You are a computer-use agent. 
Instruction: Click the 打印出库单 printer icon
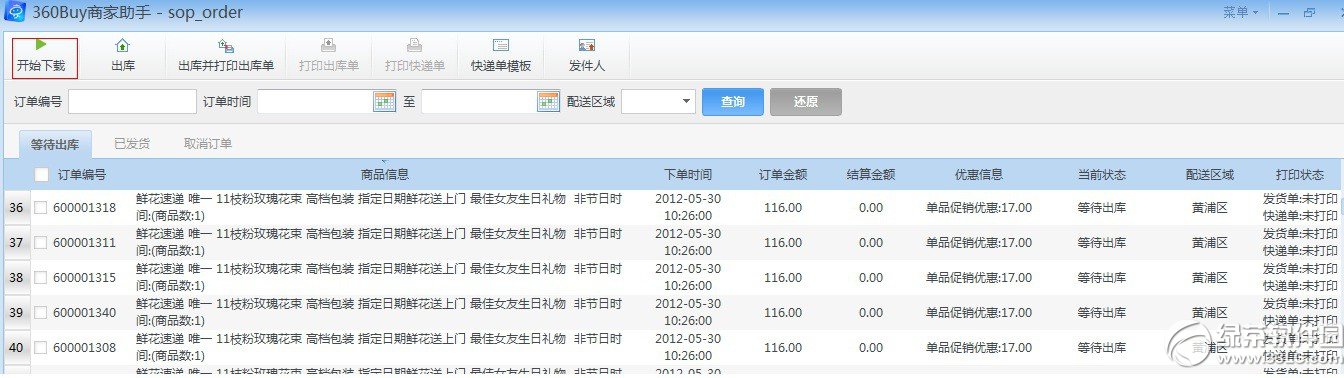tap(328, 46)
